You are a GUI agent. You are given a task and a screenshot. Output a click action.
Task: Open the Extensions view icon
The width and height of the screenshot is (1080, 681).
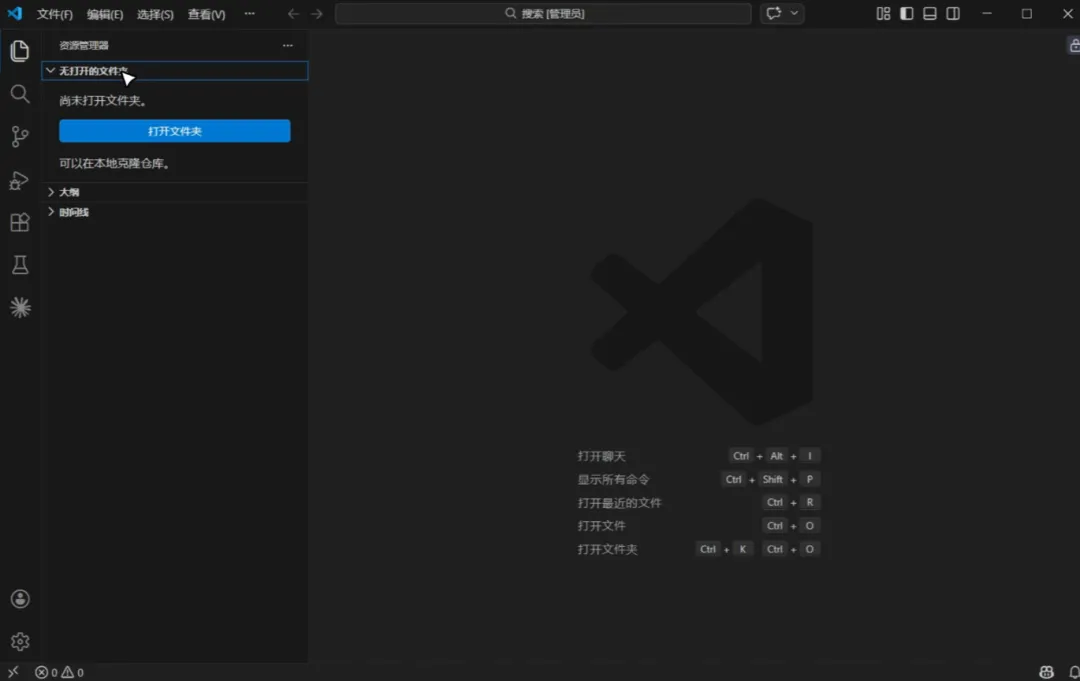[x=20, y=222]
